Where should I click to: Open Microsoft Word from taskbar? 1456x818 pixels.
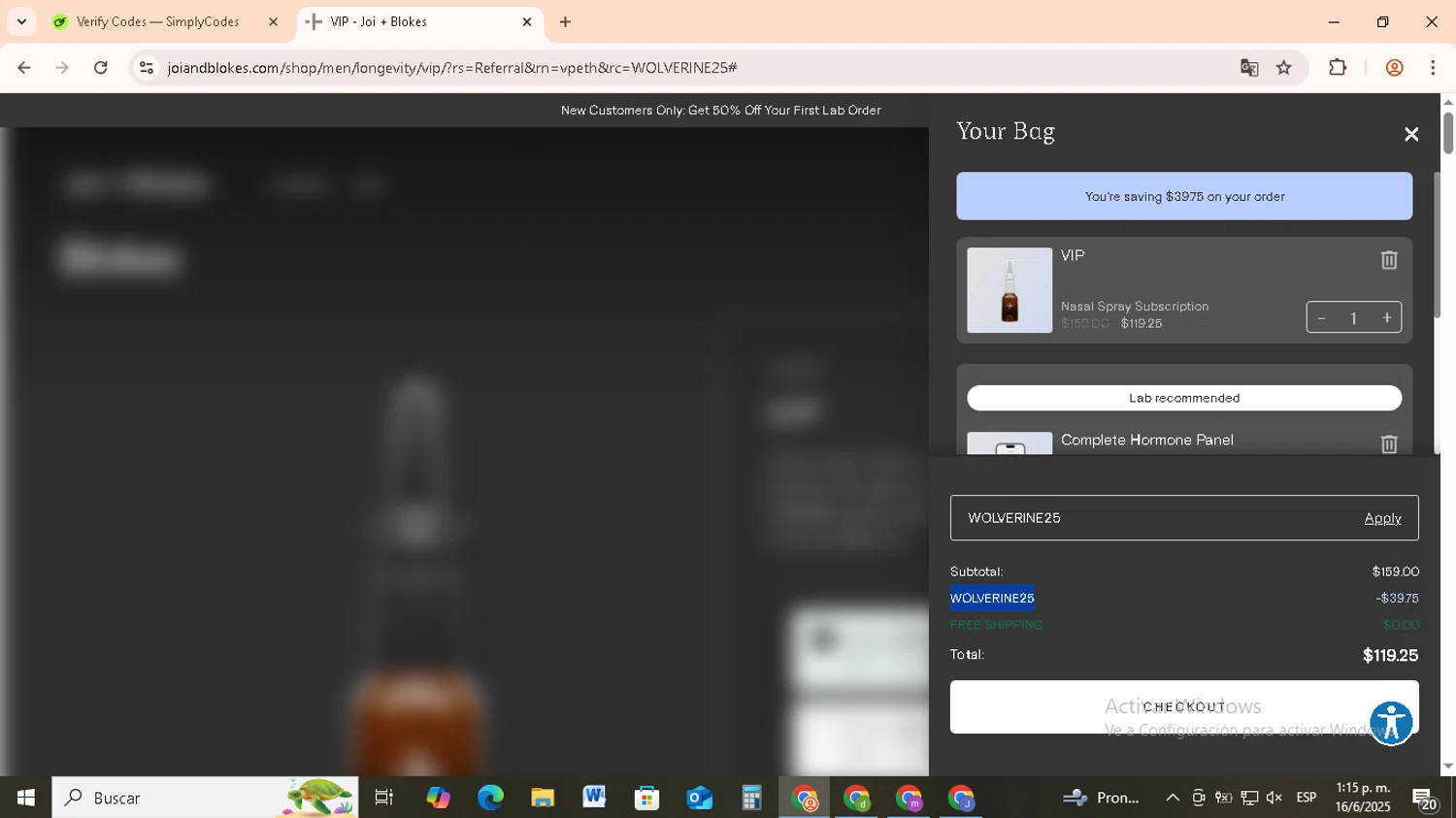594,798
